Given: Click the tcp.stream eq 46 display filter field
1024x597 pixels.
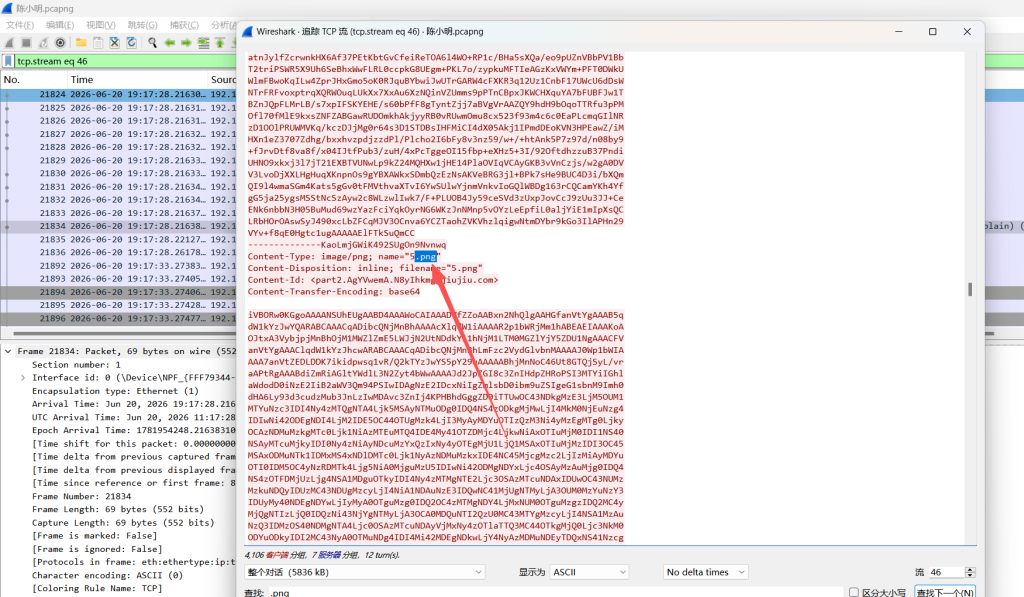Looking at the screenshot, I should [124, 61].
